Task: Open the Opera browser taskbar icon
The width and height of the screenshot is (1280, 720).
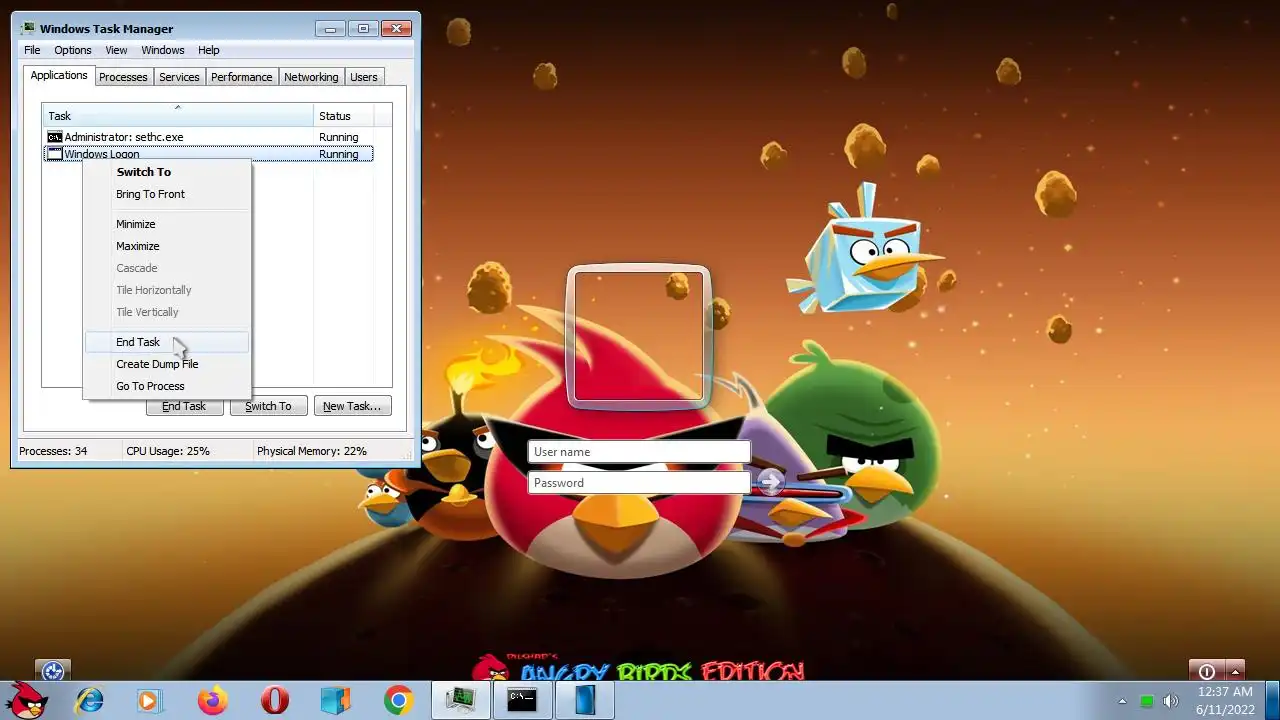Action: 275,701
